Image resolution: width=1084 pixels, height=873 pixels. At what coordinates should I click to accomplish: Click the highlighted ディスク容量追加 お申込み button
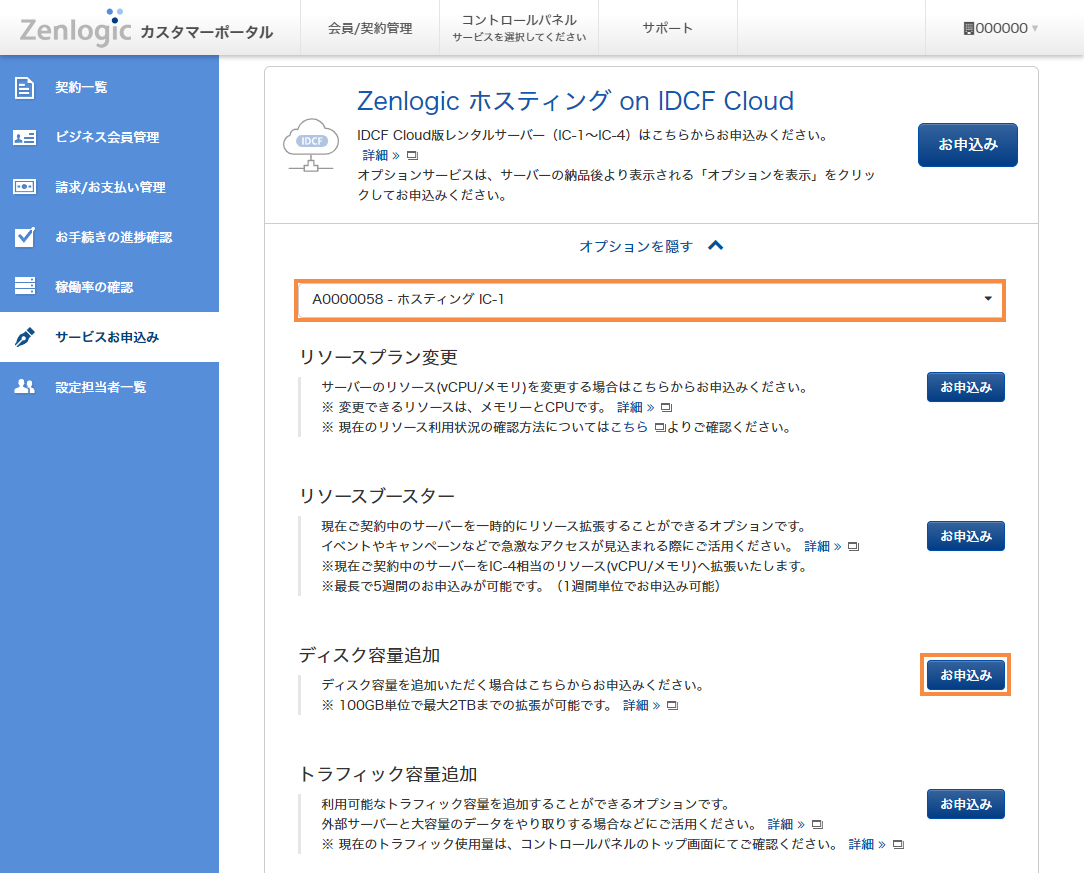click(x=965, y=675)
